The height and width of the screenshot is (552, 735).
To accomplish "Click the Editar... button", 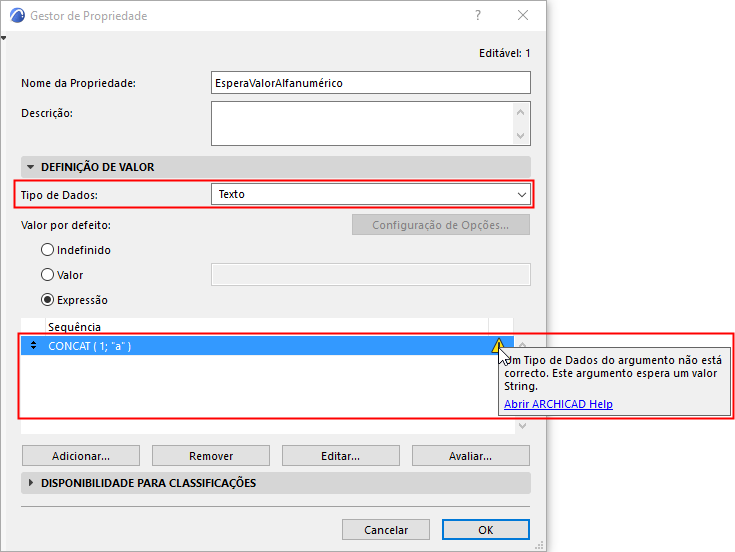I will 341,456.
